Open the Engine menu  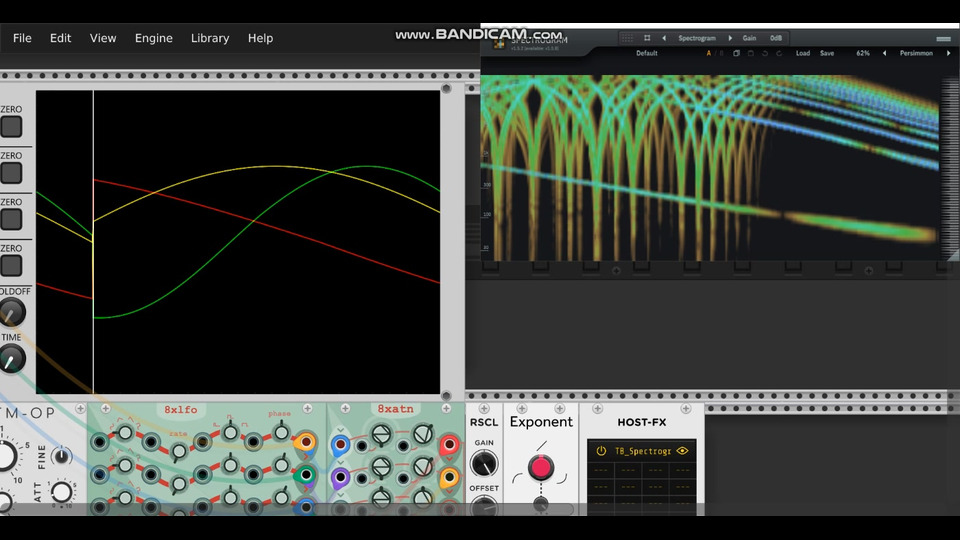point(154,38)
